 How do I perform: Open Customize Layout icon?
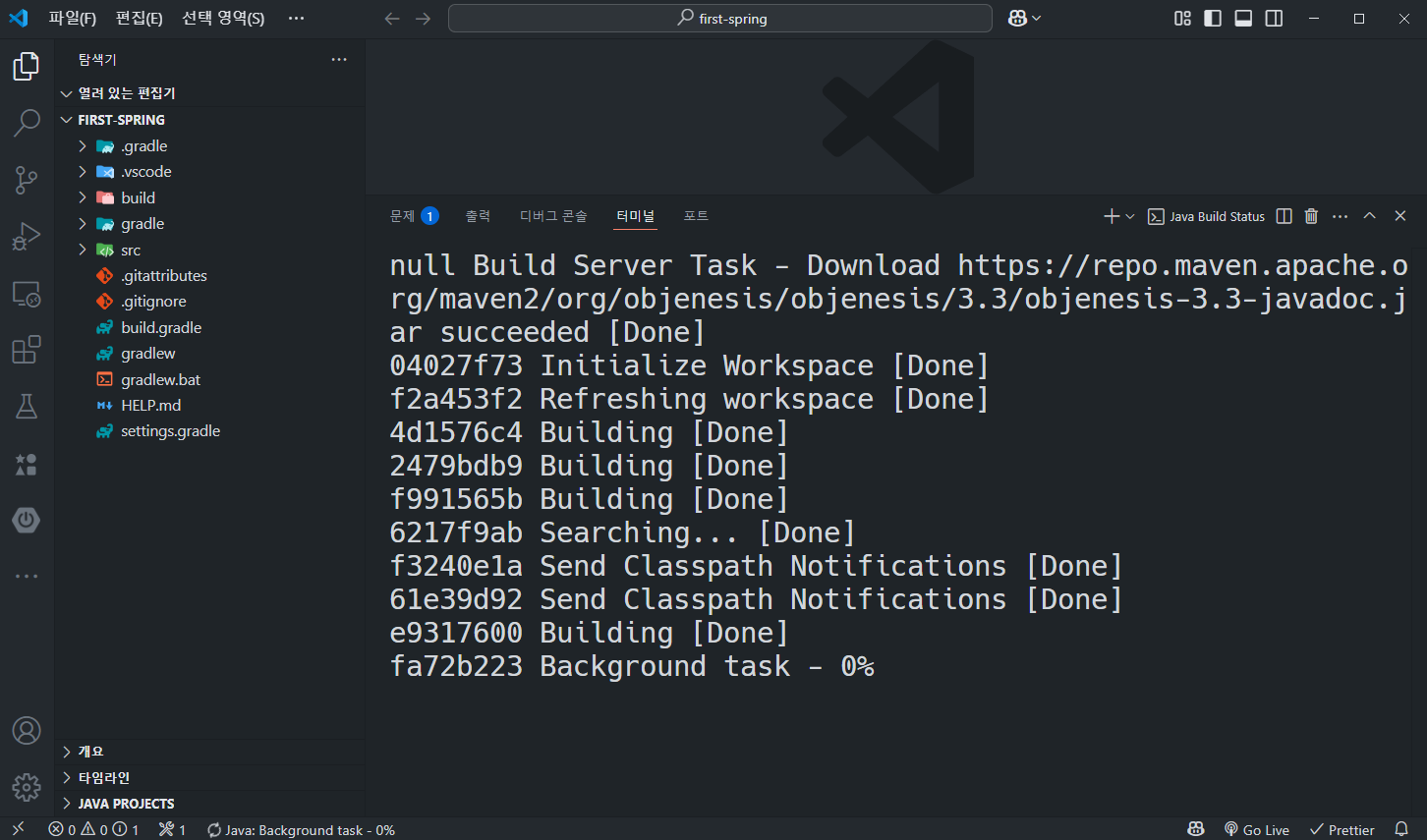pos(1182,19)
